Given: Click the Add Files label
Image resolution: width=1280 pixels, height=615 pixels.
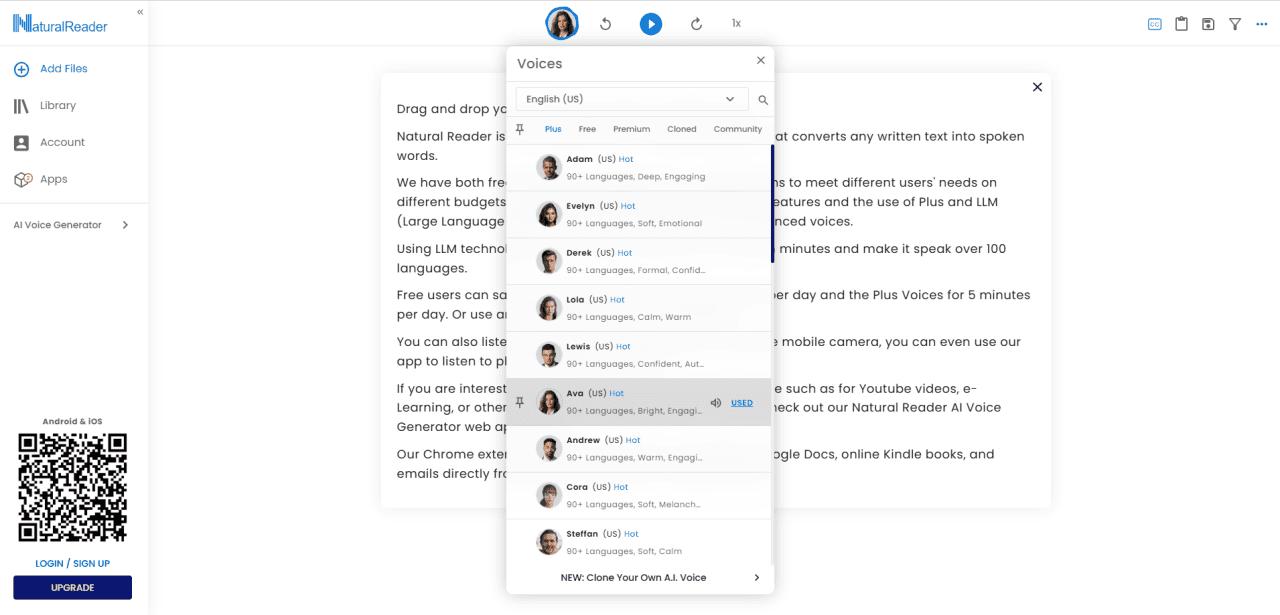Looking at the screenshot, I should tap(64, 69).
